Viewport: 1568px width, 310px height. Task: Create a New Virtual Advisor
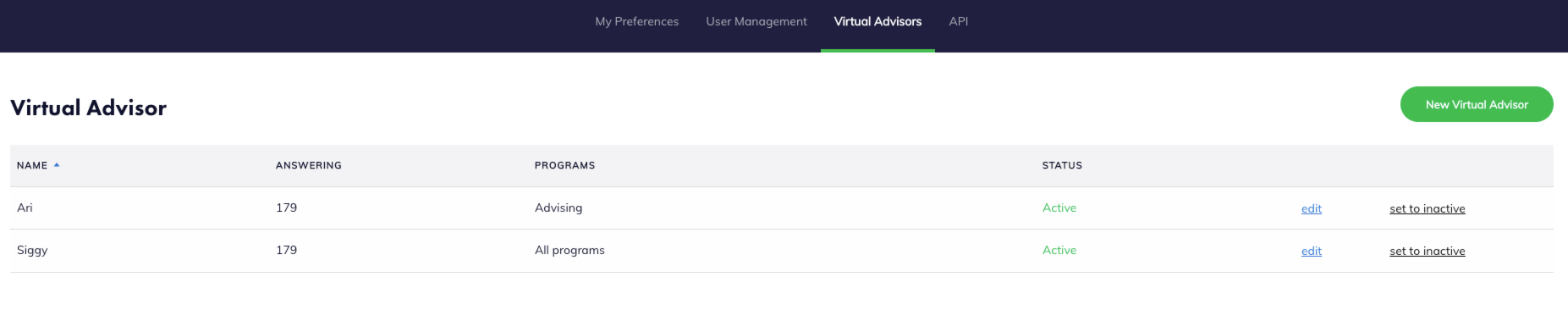tap(1477, 104)
